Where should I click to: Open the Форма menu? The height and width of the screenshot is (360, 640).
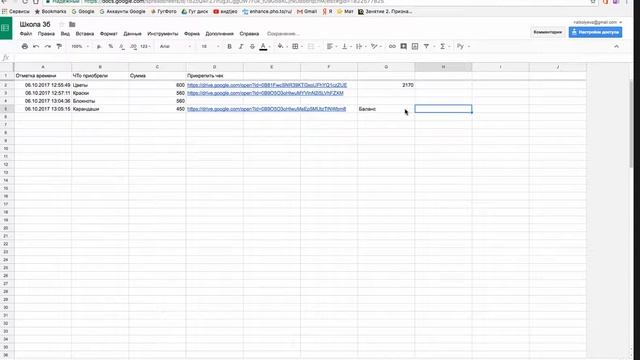(x=192, y=34)
